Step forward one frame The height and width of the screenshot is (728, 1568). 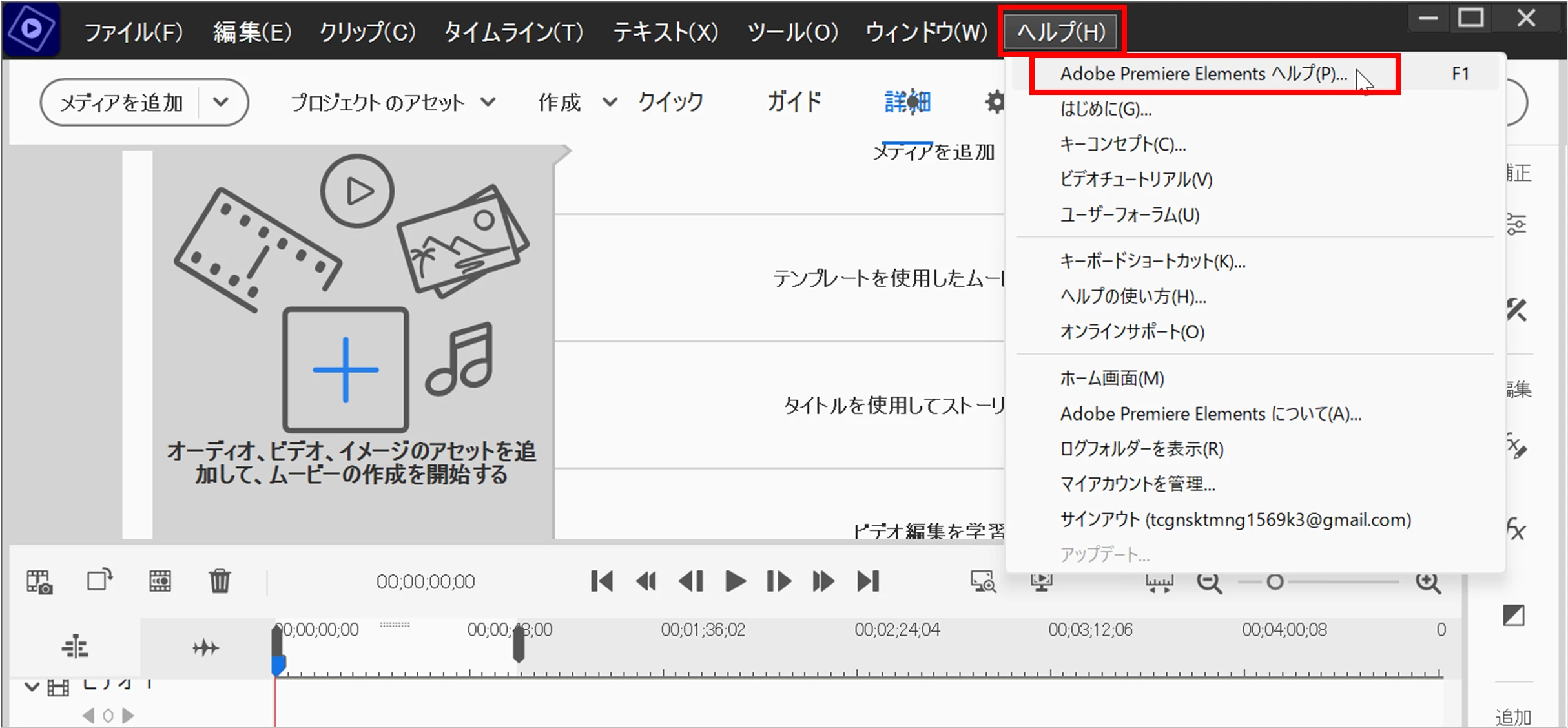(x=778, y=581)
